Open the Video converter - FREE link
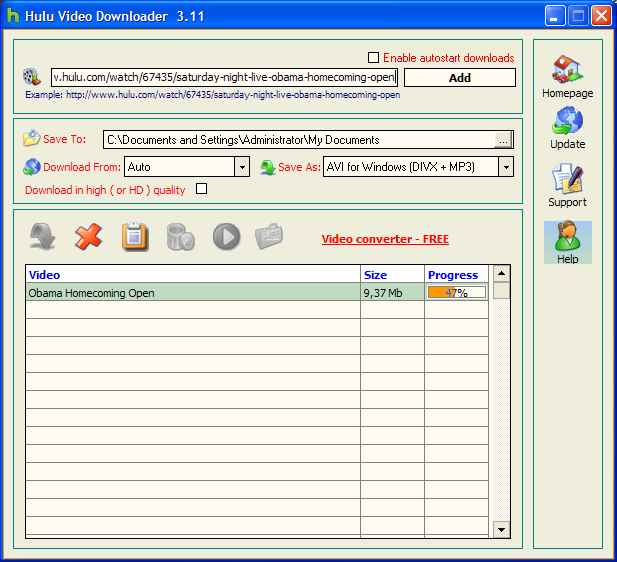The image size is (617, 562). (385, 239)
